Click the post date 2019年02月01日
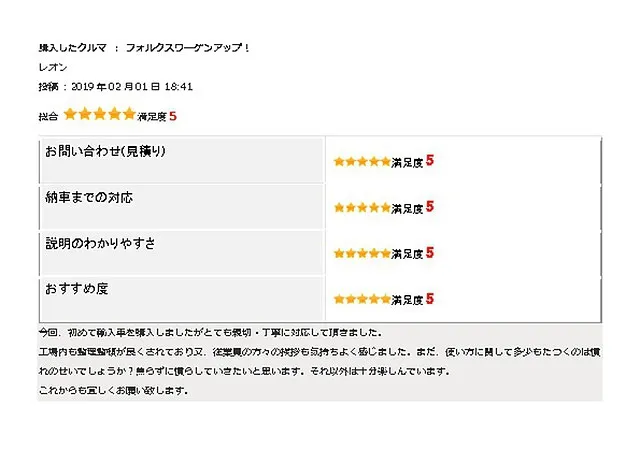Screen dimensions: 640x451 click(116, 87)
